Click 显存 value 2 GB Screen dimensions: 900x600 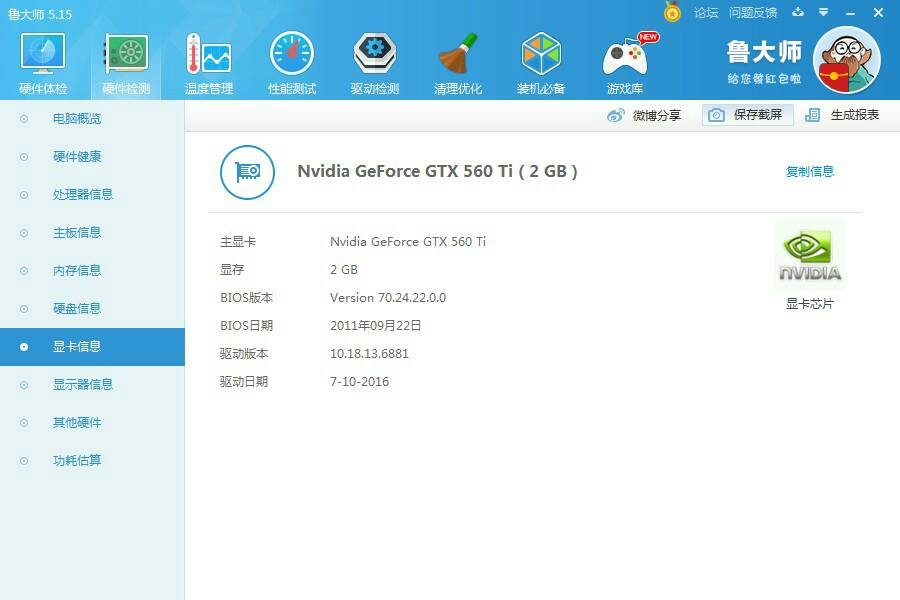click(344, 270)
